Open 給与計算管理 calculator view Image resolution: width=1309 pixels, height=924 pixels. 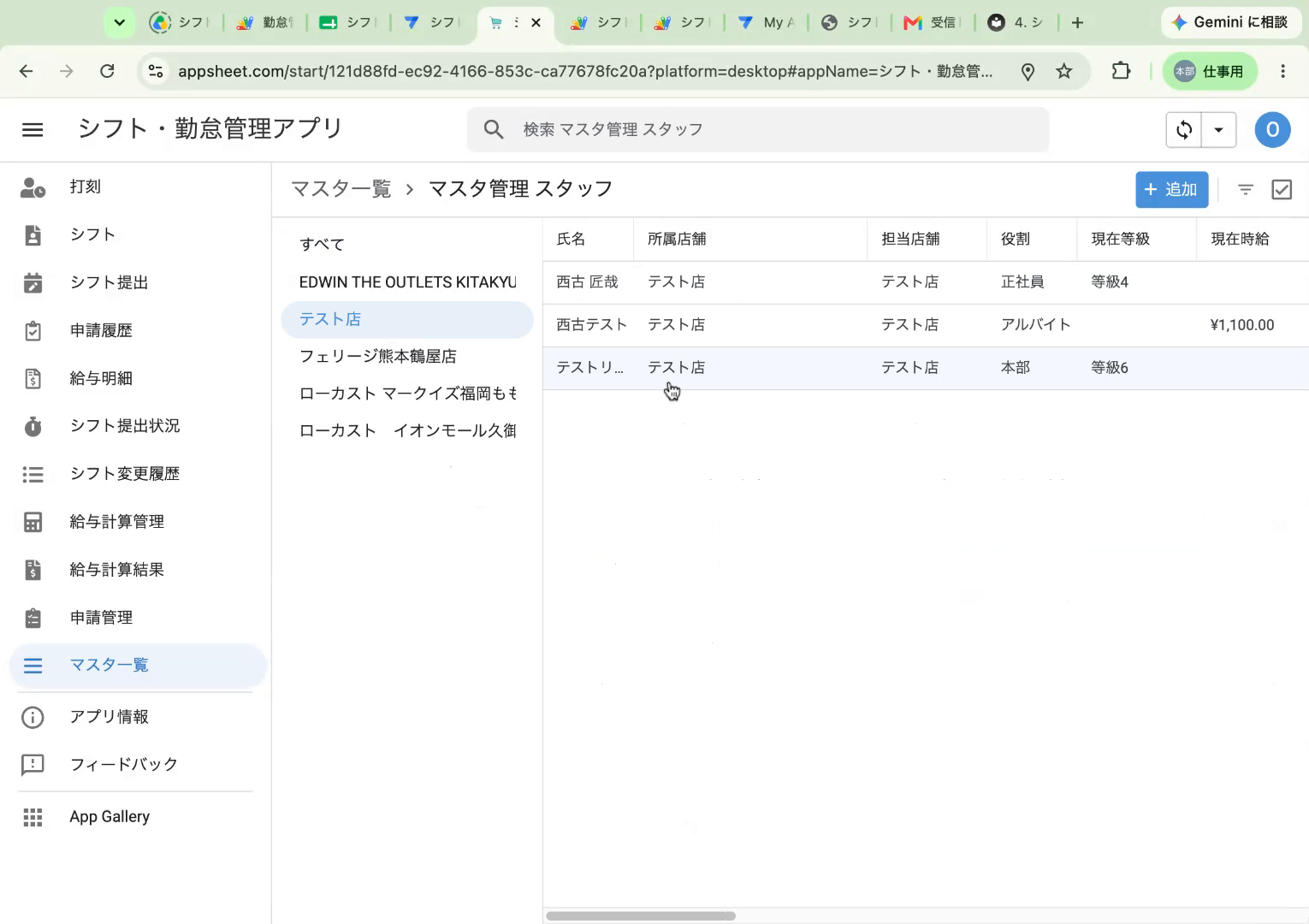137,522
